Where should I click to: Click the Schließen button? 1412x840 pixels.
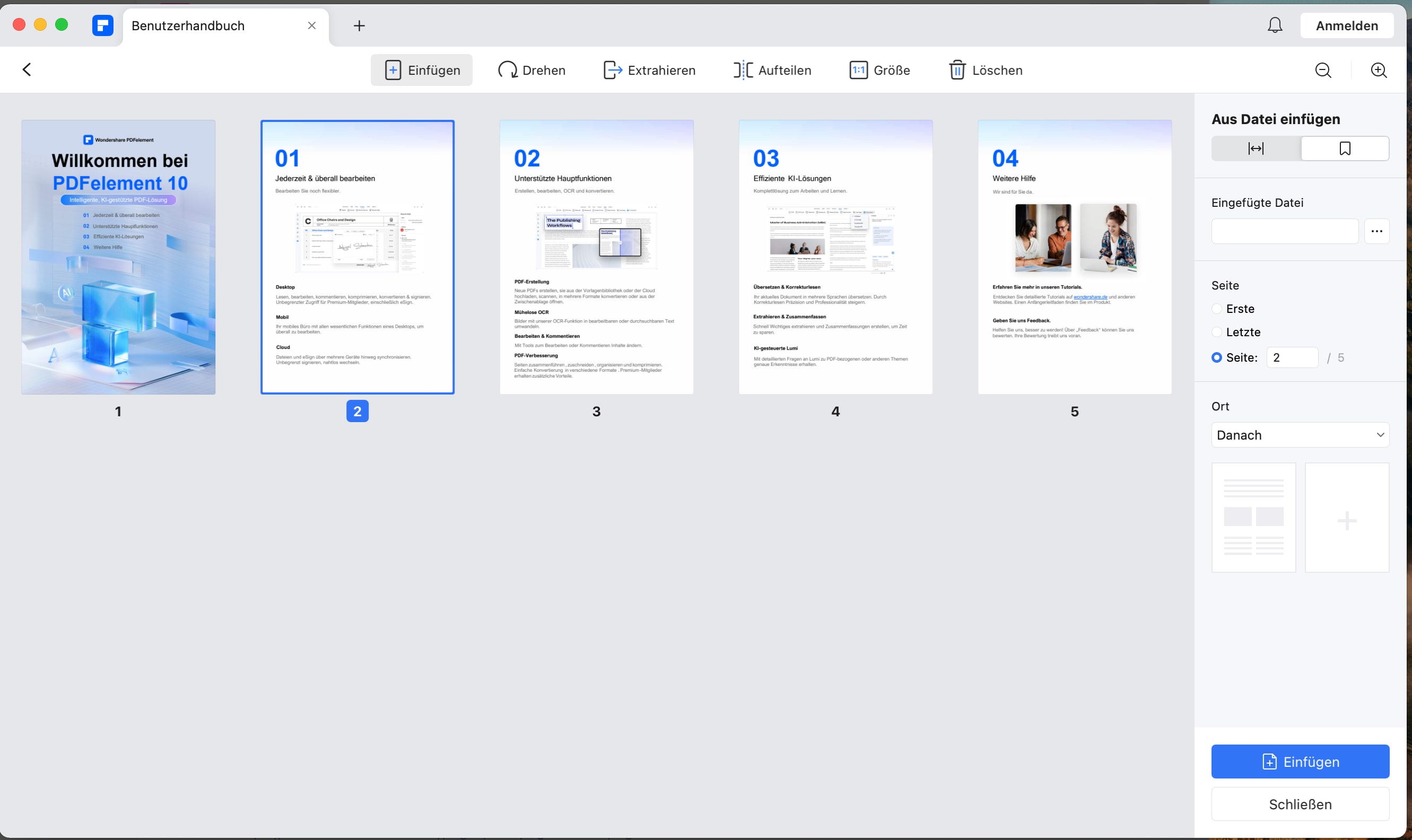(x=1300, y=804)
